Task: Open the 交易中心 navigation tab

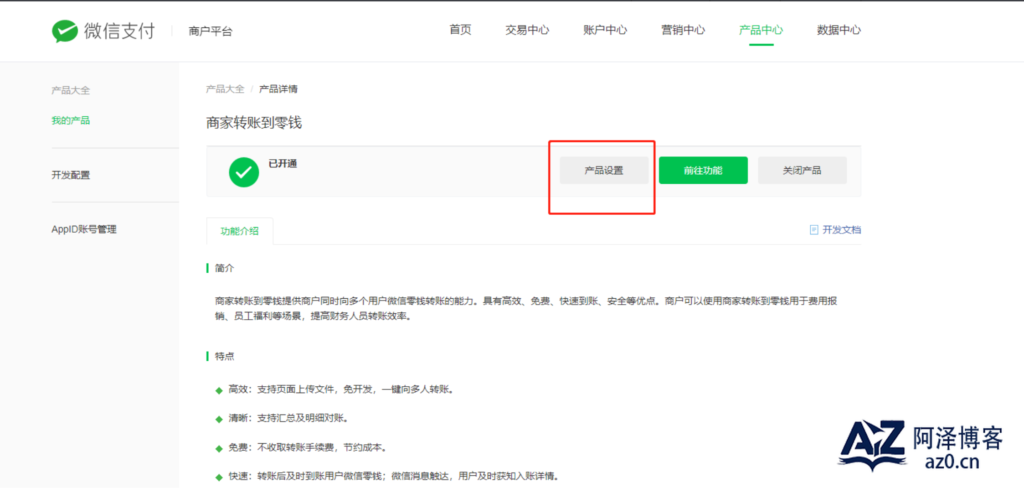Action: coord(527,30)
